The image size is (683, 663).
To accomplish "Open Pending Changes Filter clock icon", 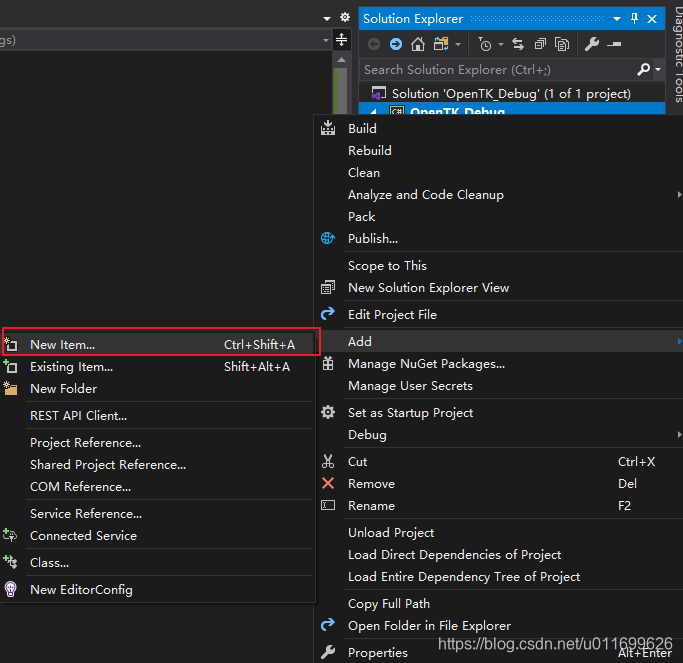I will pos(484,44).
